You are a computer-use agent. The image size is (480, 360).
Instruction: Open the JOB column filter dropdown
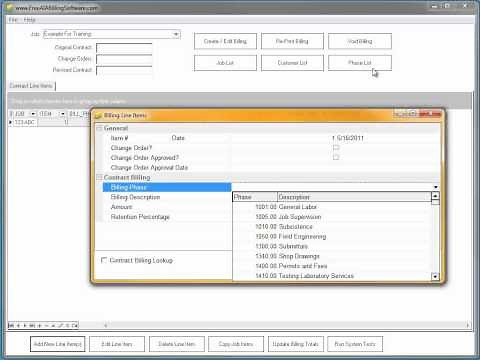[33, 114]
